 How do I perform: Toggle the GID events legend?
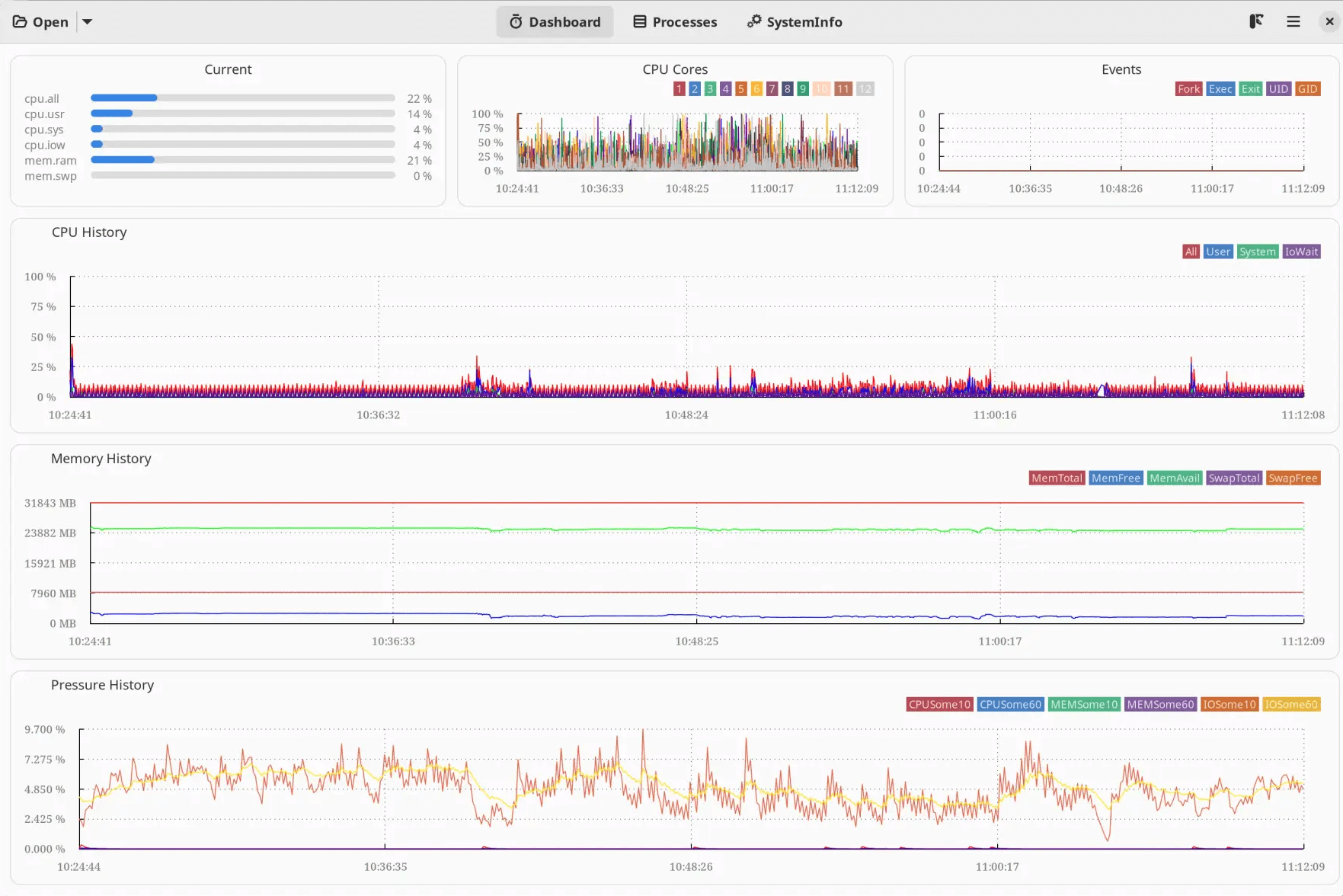[x=1308, y=89]
